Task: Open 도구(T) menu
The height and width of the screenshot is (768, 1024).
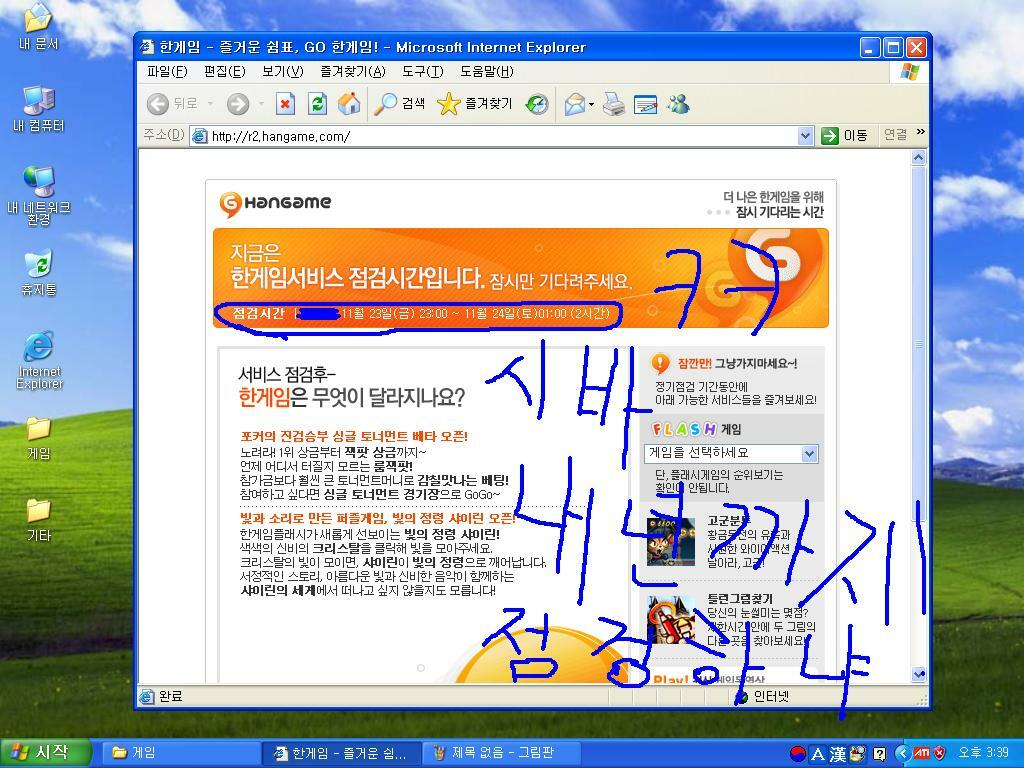Action: pyautogui.click(x=423, y=71)
